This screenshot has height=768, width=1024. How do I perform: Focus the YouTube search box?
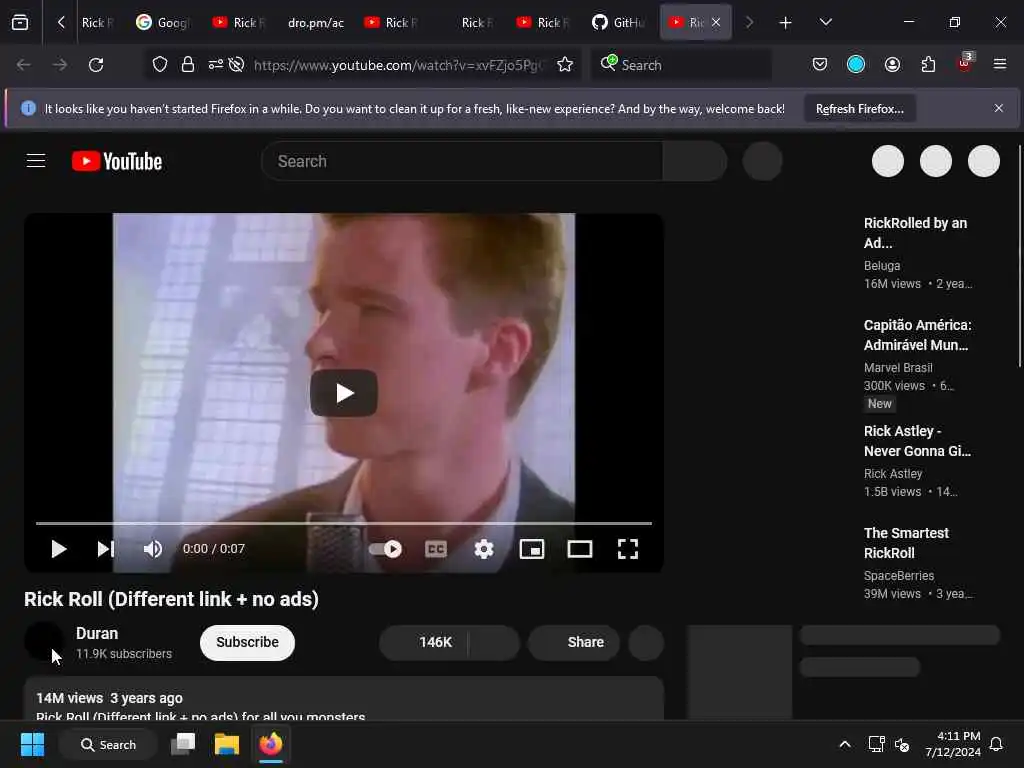pos(462,161)
